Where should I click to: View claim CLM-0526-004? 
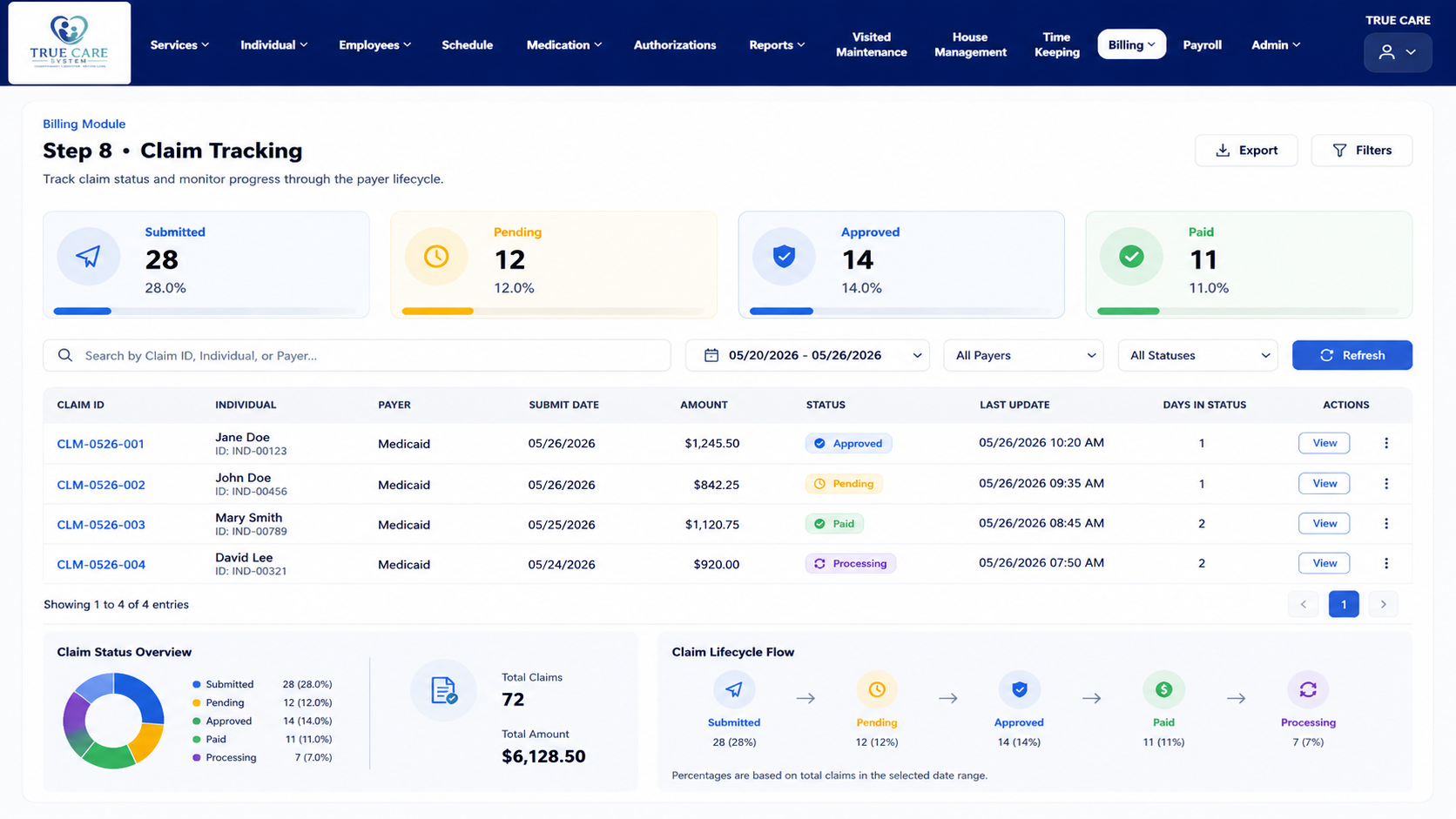click(x=1324, y=563)
